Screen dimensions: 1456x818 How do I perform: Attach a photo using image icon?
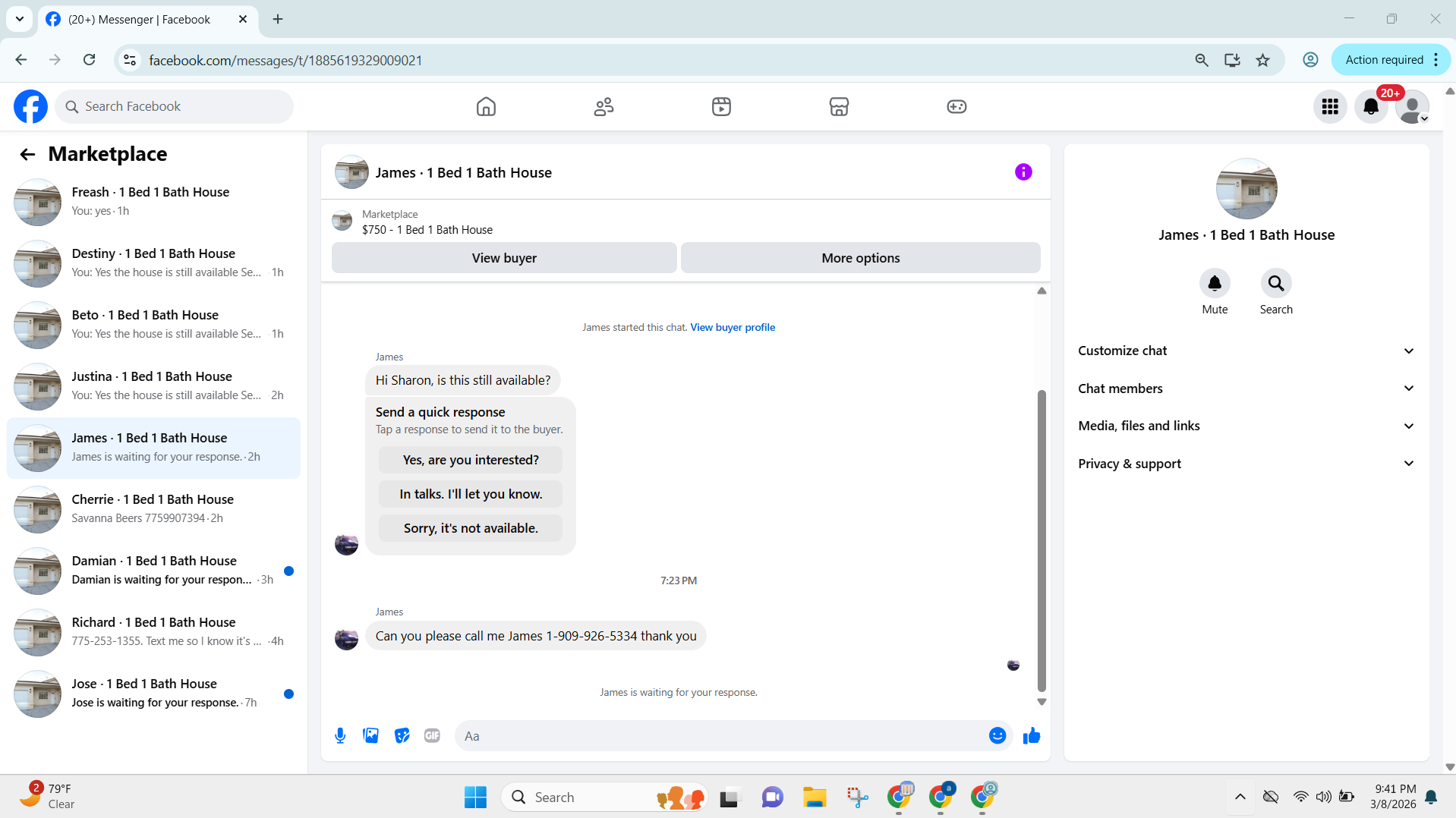pyautogui.click(x=370, y=735)
